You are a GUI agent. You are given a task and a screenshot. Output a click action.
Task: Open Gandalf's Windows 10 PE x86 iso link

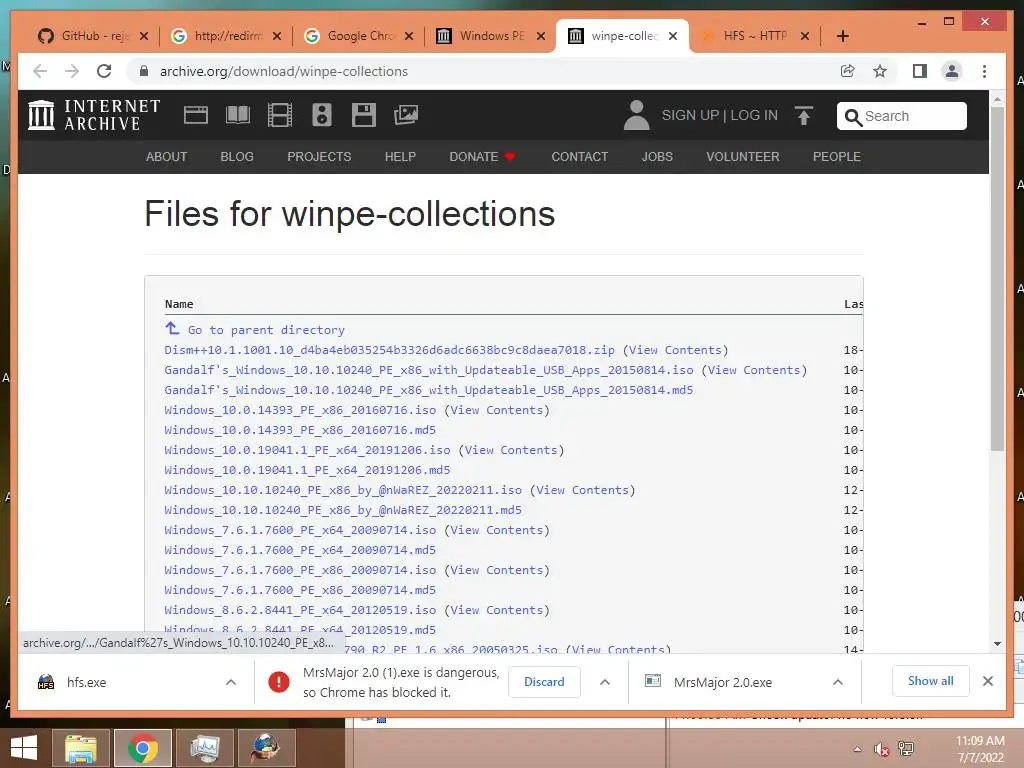tap(428, 370)
